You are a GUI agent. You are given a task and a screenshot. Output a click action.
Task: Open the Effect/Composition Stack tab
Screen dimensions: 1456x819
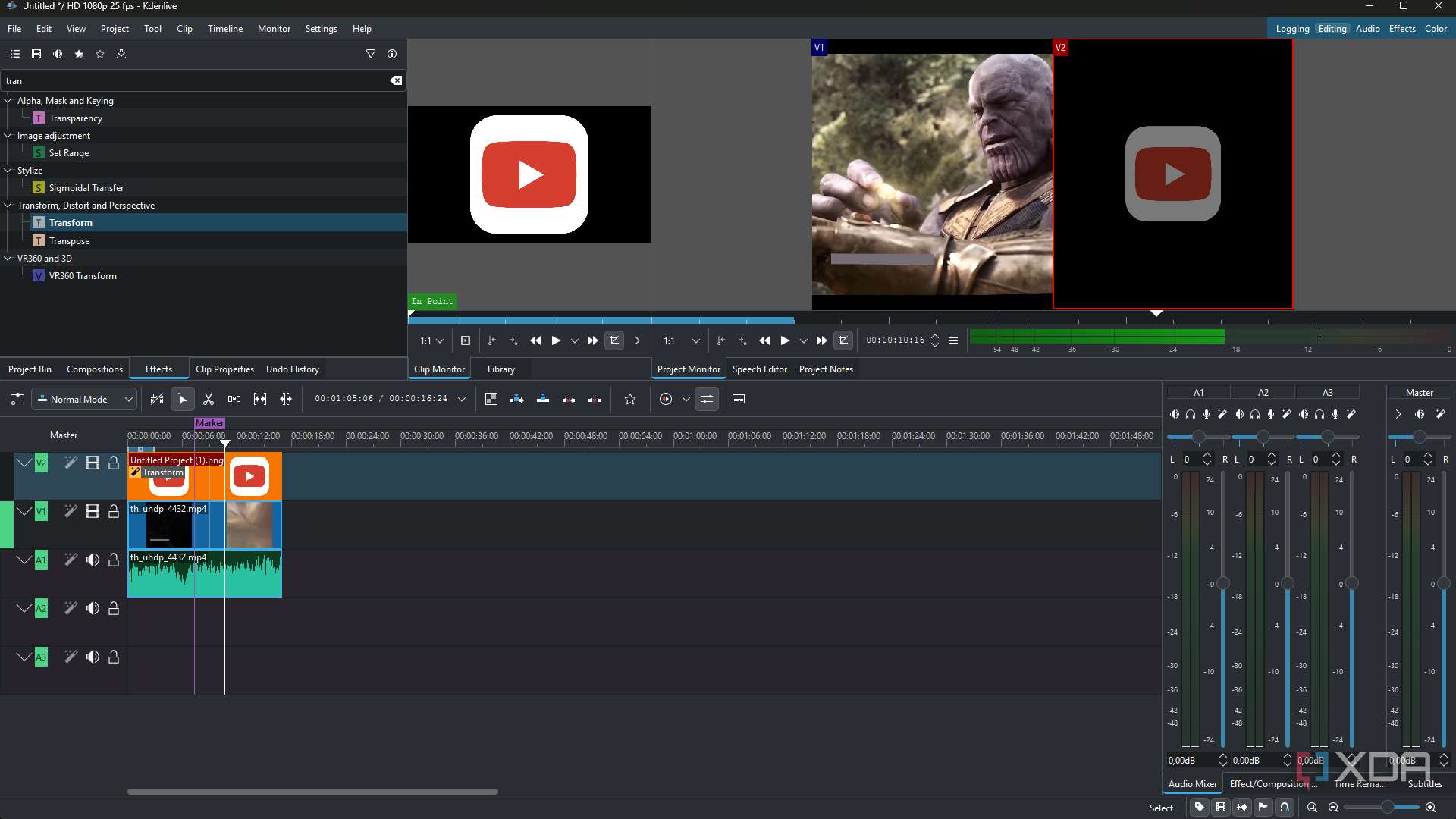coord(1274,784)
